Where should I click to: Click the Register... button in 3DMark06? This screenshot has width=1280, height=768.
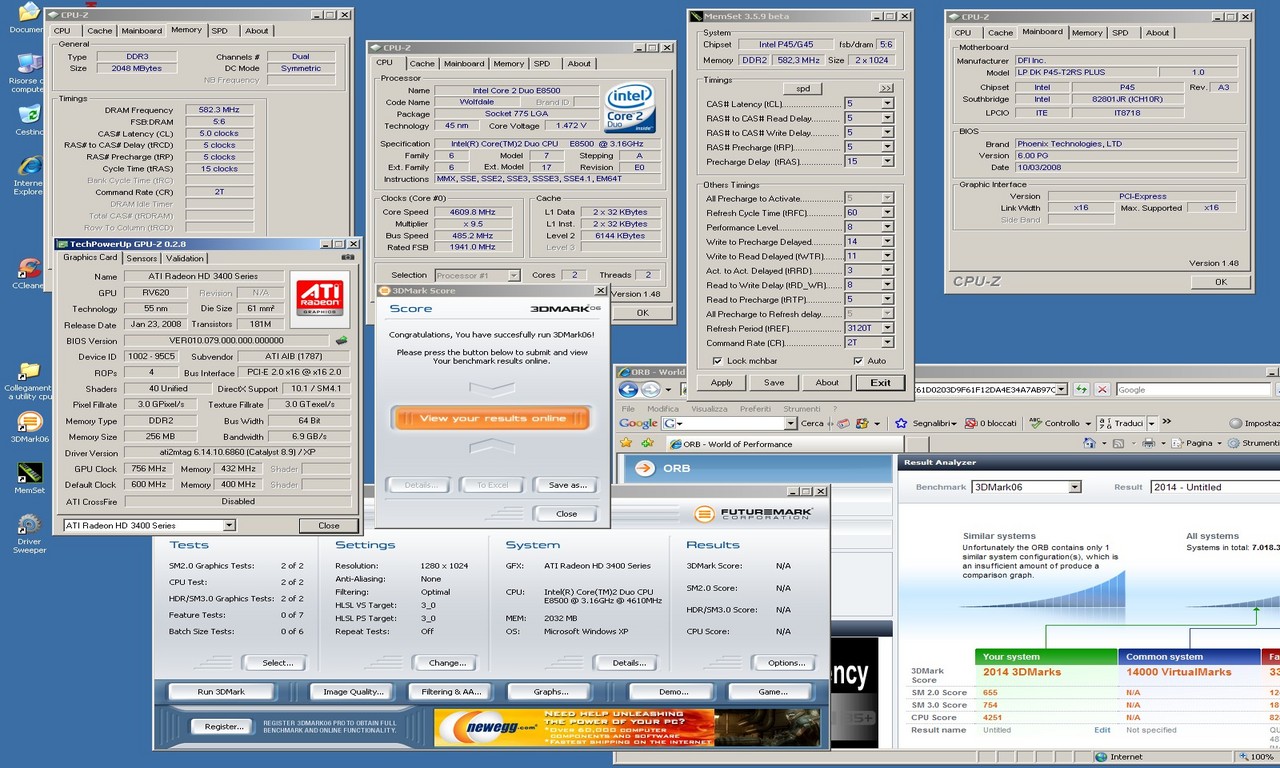pos(223,727)
